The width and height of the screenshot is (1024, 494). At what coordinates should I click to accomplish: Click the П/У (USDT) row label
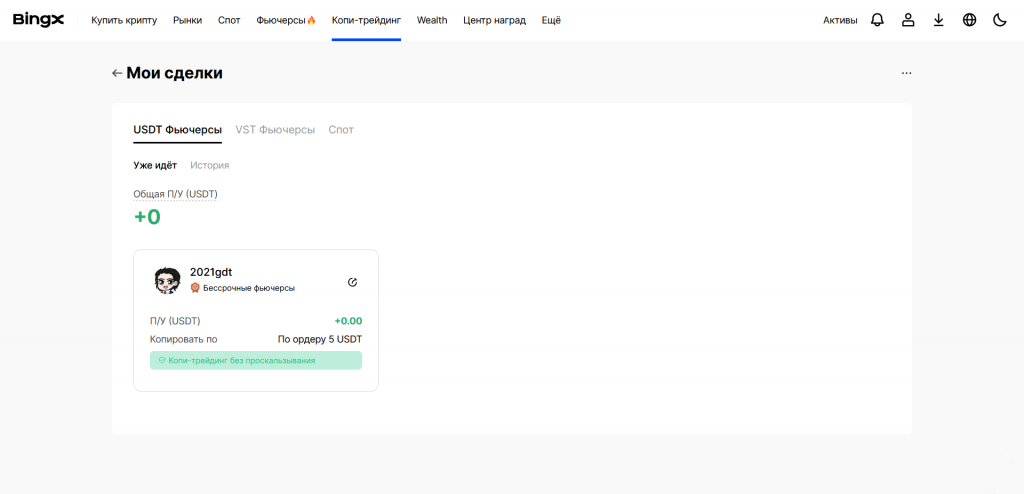click(175, 321)
